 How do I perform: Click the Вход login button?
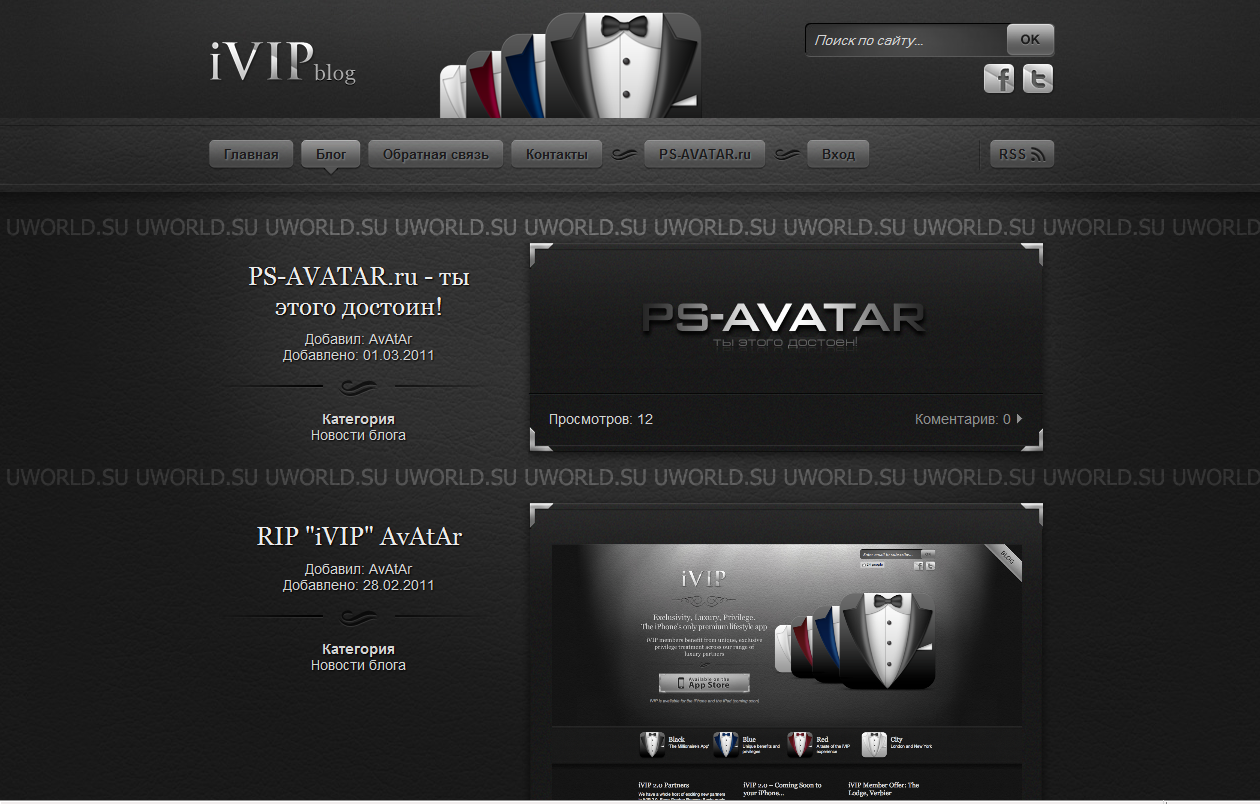[838, 154]
